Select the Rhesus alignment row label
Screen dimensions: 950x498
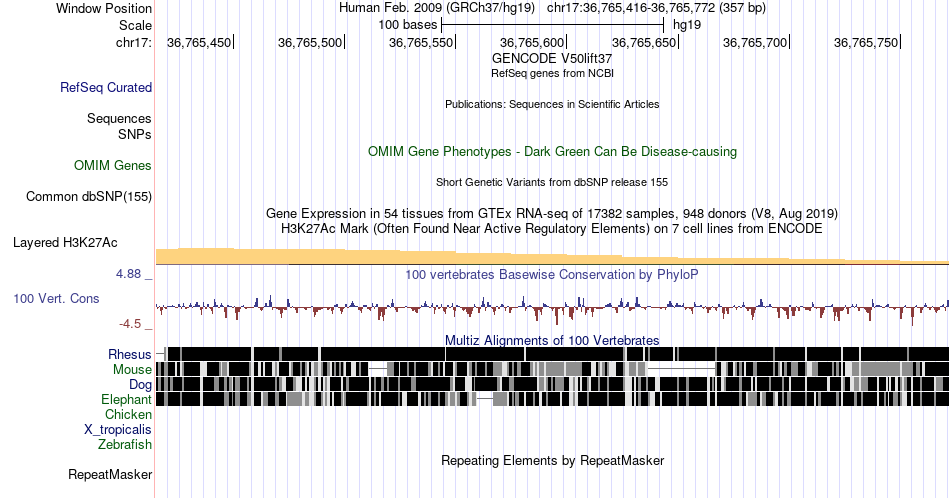pyautogui.click(x=130, y=354)
